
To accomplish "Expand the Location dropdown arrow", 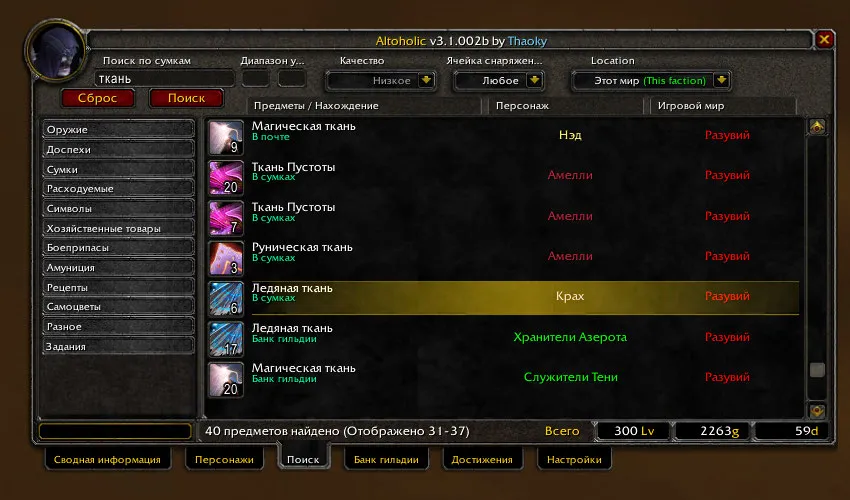I will coord(721,80).
